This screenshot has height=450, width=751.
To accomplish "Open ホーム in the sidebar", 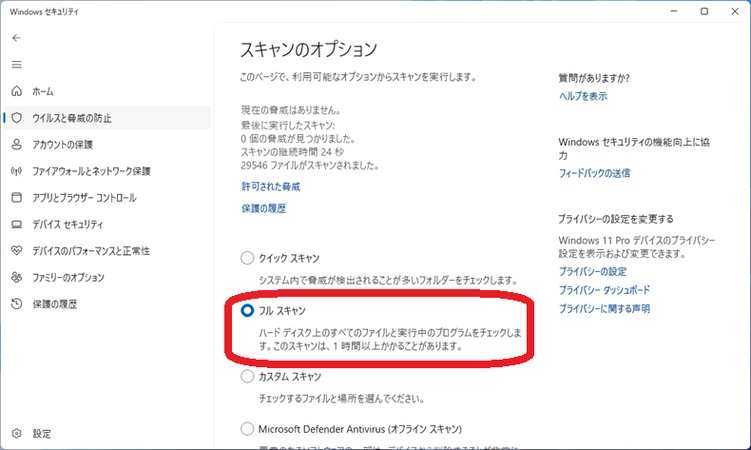I will (x=107, y=91).
